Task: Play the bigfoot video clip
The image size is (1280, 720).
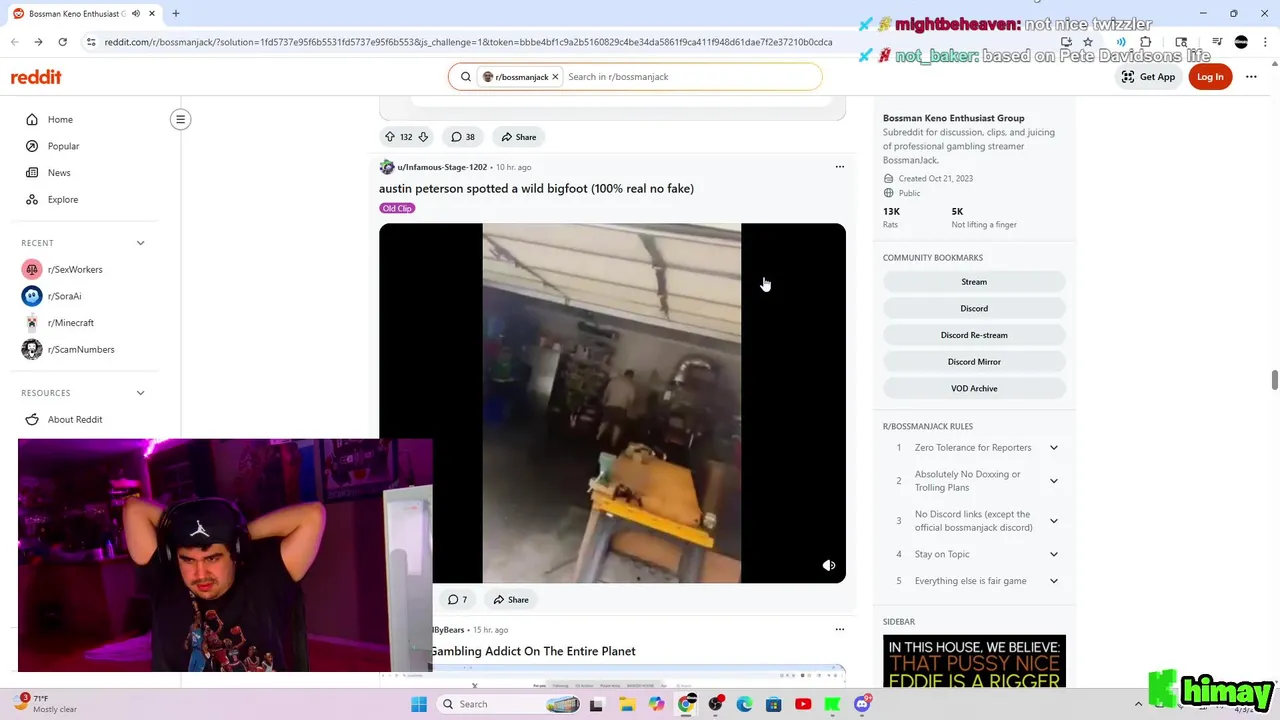Action: pyautogui.click(x=612, y=403)
